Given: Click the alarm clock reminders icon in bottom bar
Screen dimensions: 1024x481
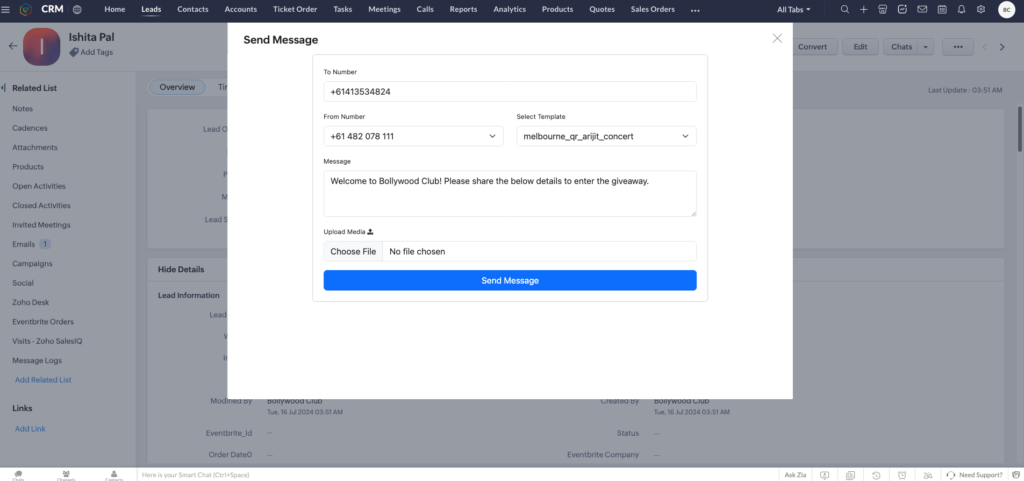Looking at the screenshot, I should click(902, 475).
